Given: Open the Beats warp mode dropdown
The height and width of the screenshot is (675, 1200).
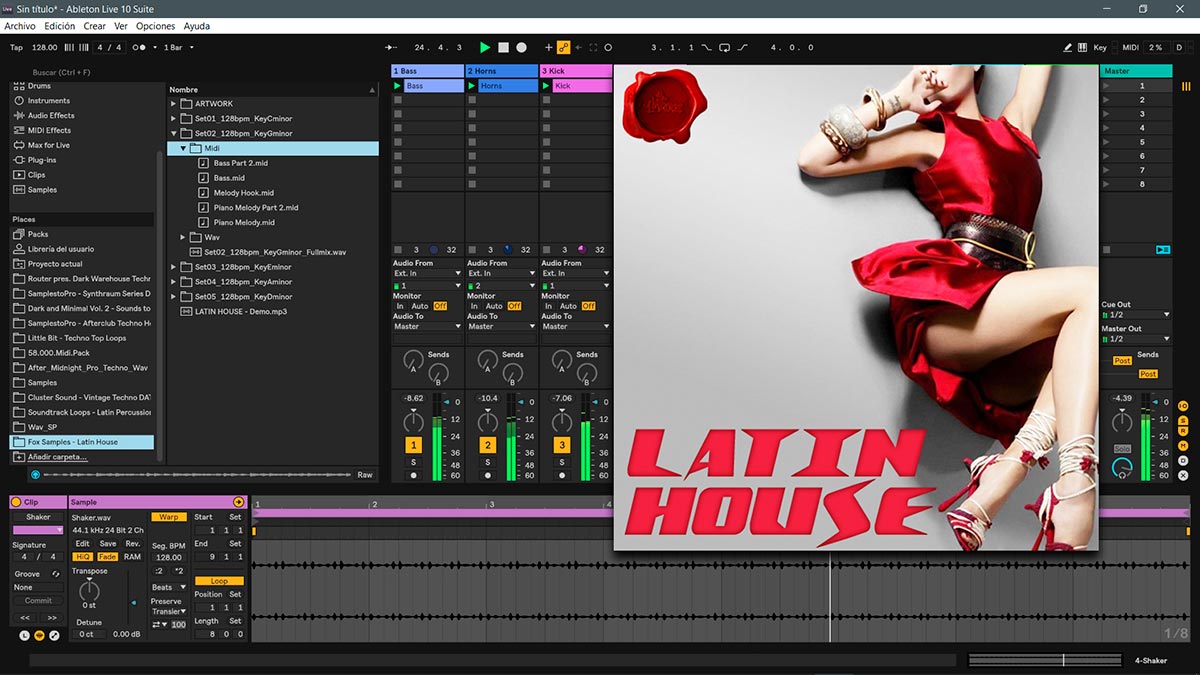Looking at the screenshot, I should pyautogui.click(x=168, y=587).
